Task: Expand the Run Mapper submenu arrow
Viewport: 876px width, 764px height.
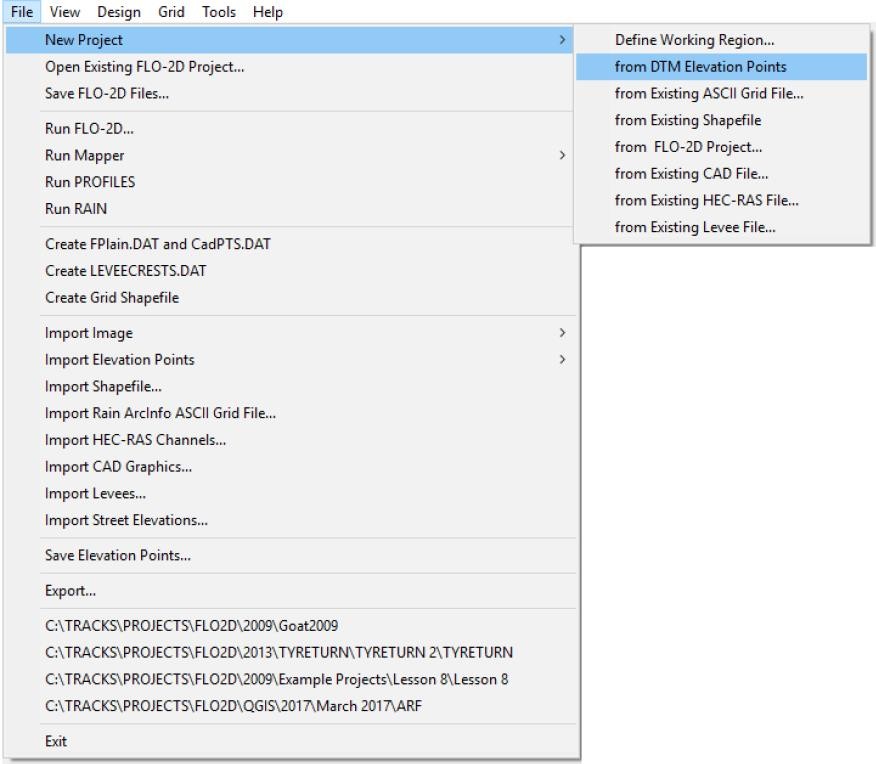Action: pyautogui.click(x=563, y=156)
